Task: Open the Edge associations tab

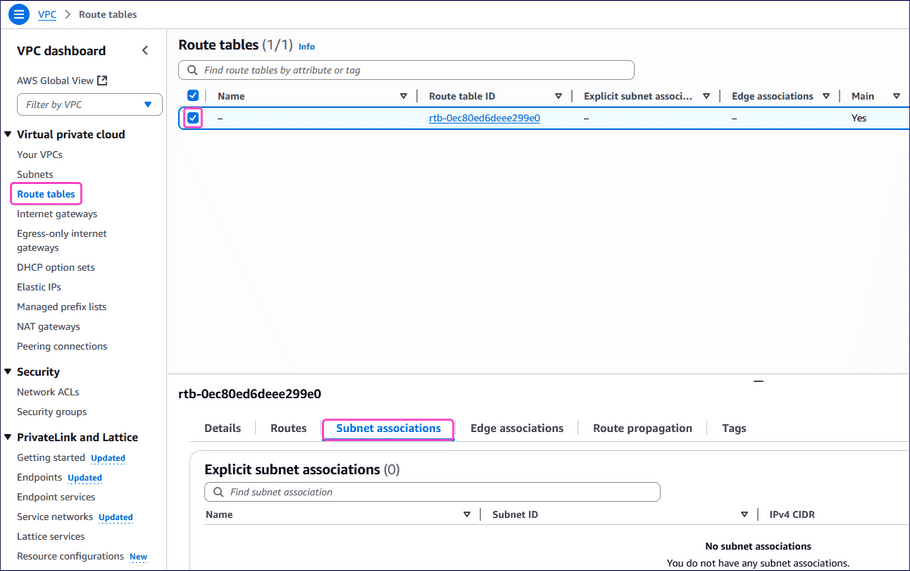Action: (517, 428)
